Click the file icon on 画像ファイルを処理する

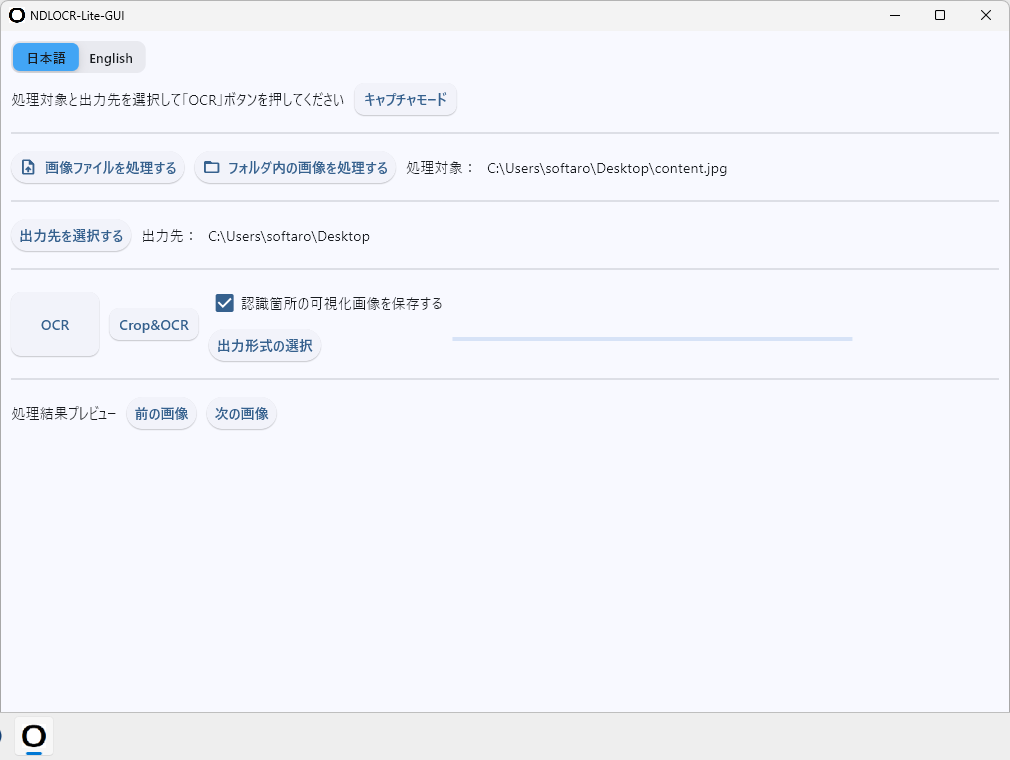tap(28, 168)
